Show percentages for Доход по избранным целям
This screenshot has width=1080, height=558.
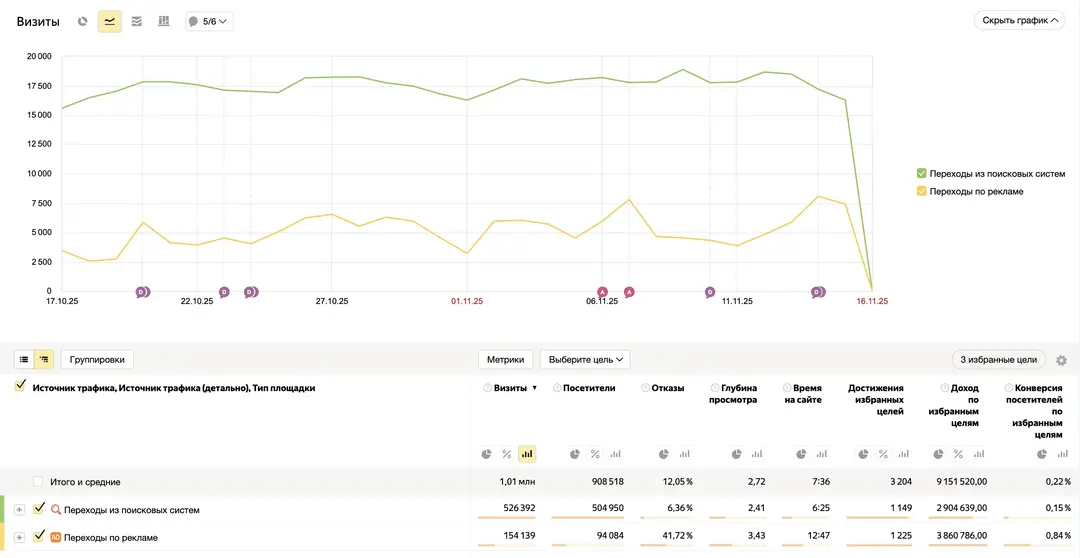[959, 454]
